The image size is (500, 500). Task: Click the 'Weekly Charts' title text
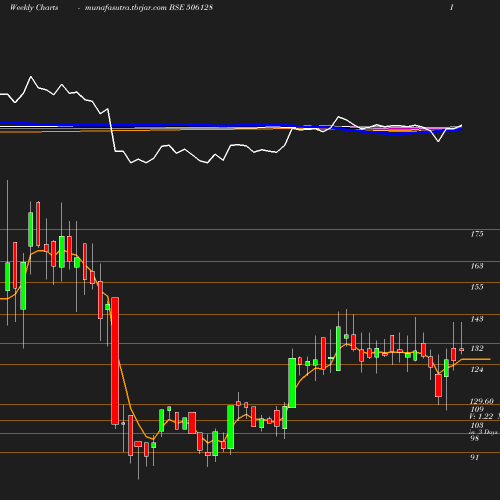34,7
